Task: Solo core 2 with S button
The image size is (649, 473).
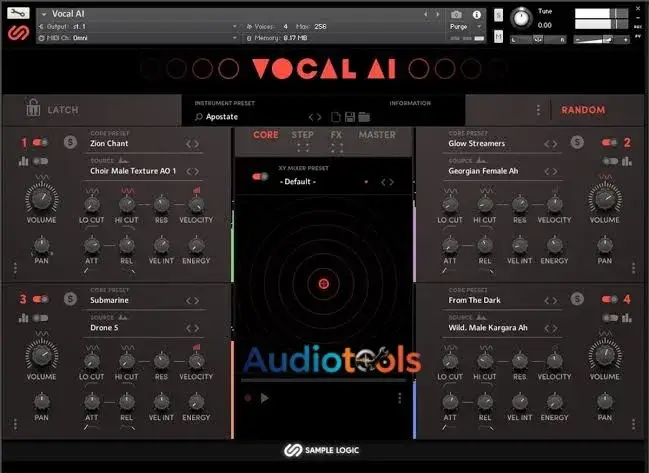Action: pyautogui.click(x=577, y=142)
